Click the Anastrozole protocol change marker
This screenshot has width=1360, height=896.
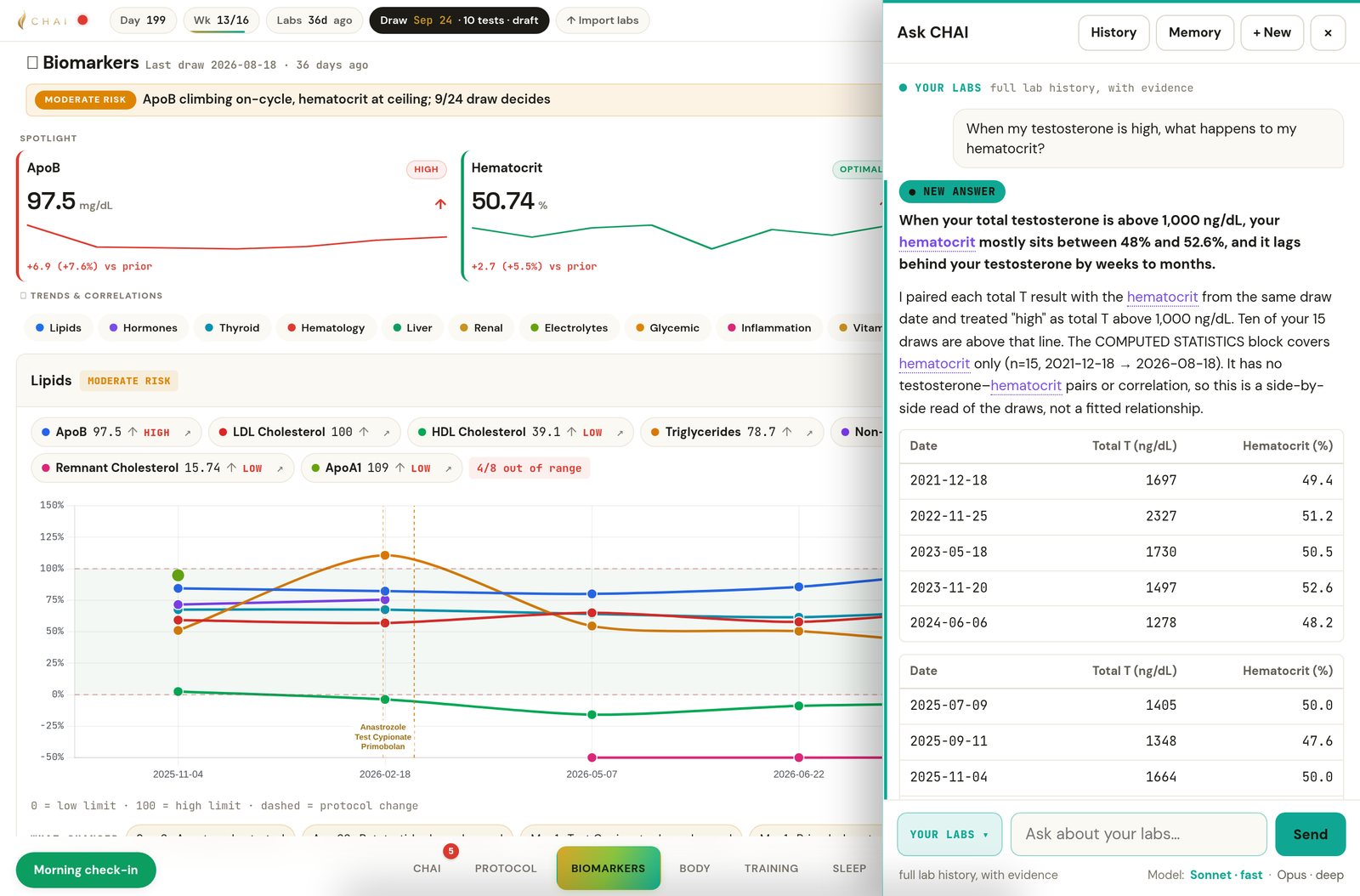click(382, 728)
